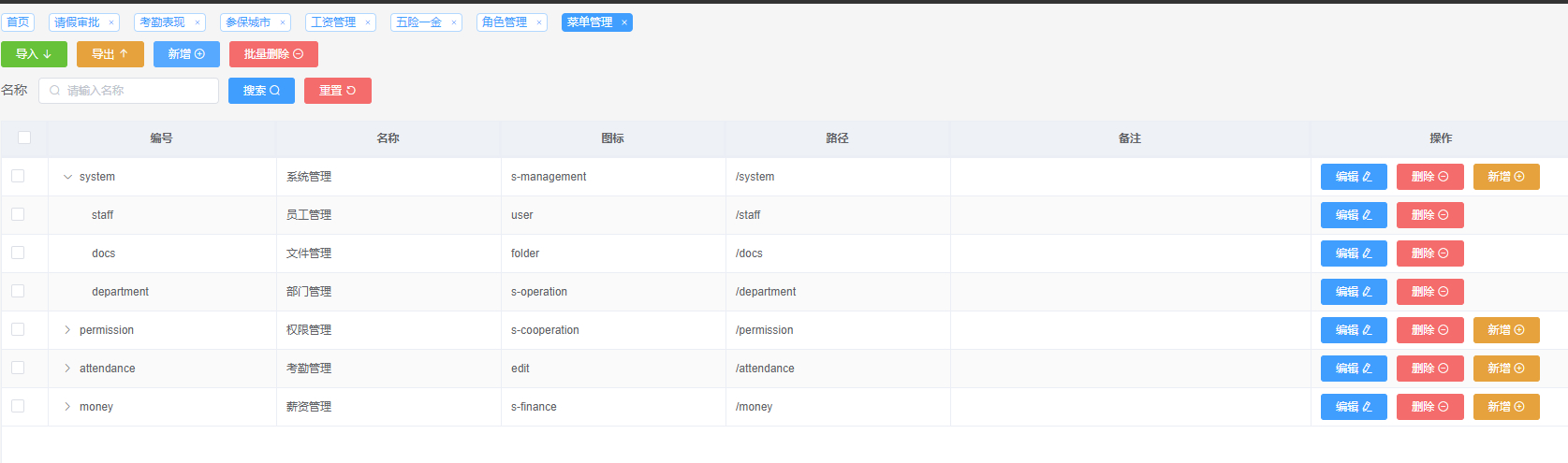Check the money row checkbox

click(x=18, y=406)
